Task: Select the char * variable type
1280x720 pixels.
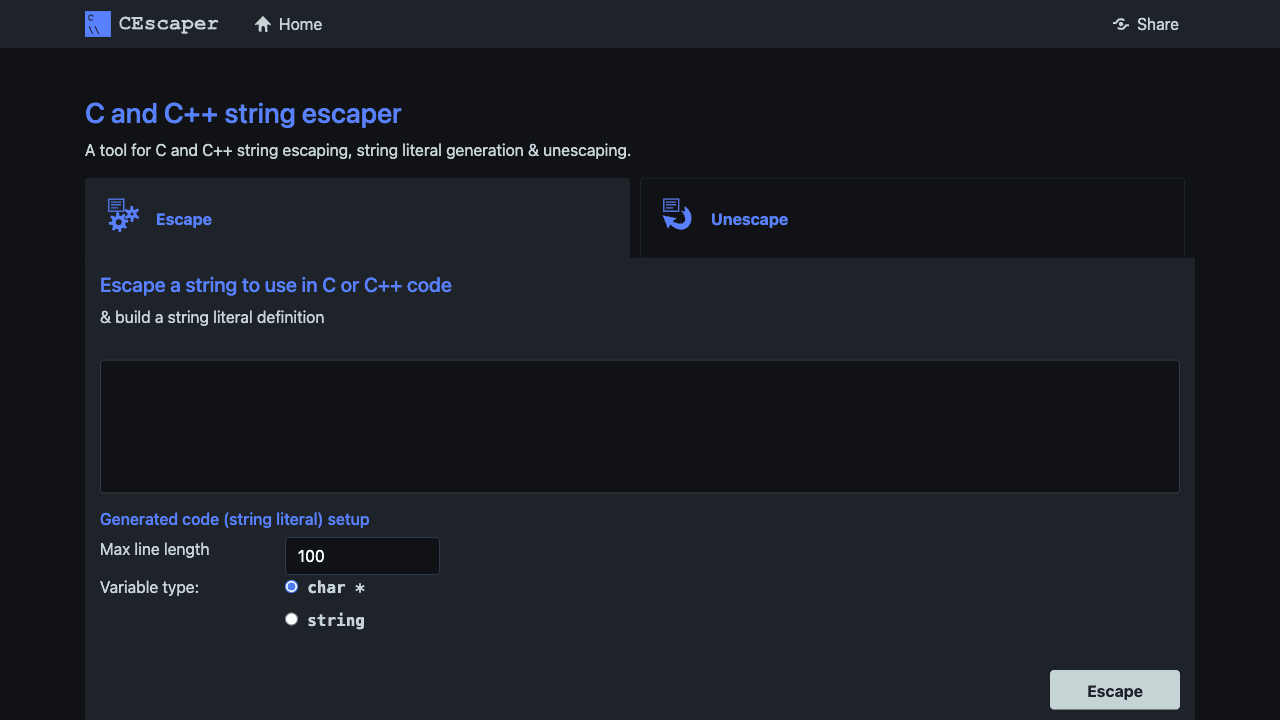Action: [291, 586]
